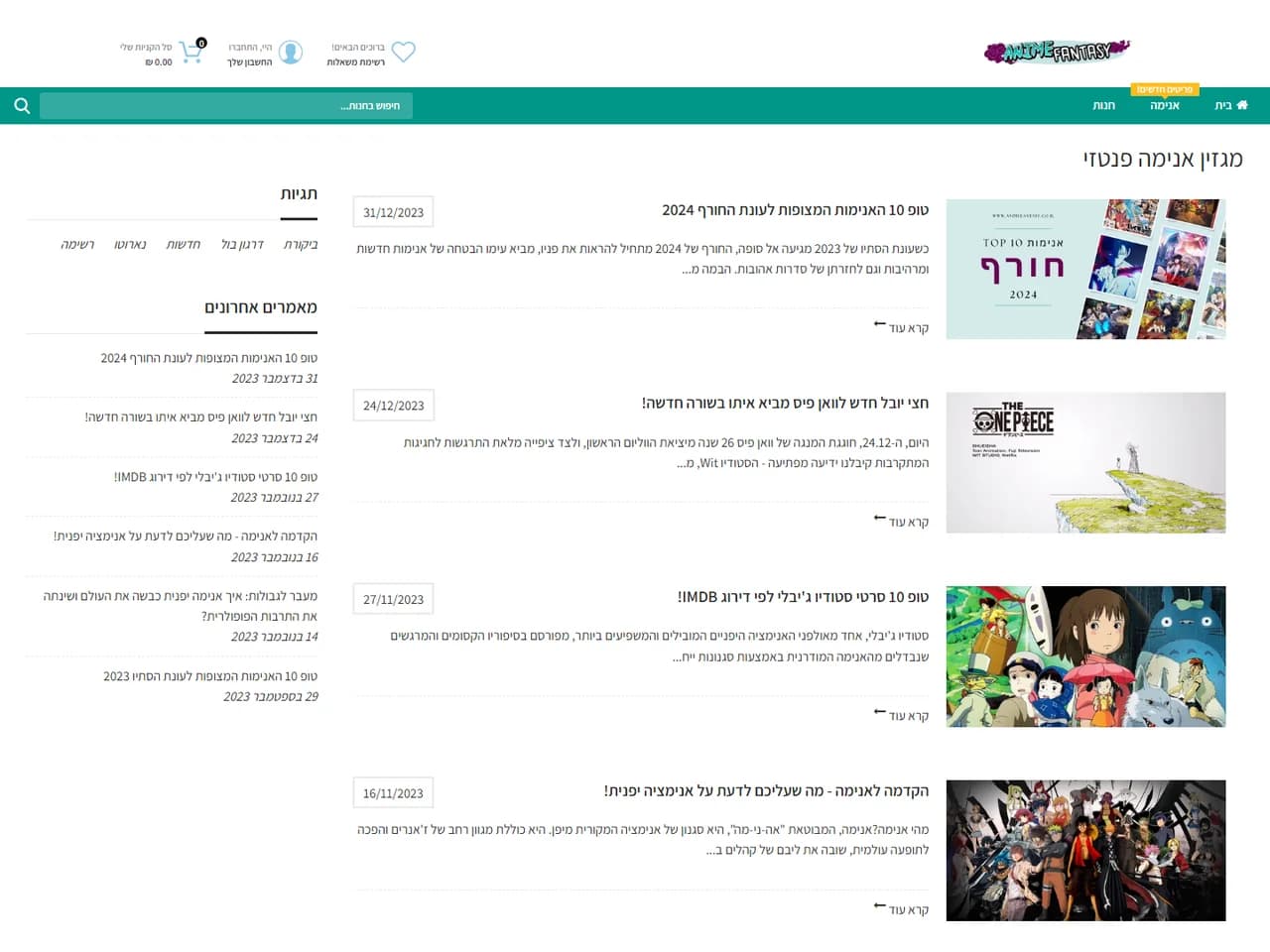Click the search magnifier icon

tap(22, 105)
